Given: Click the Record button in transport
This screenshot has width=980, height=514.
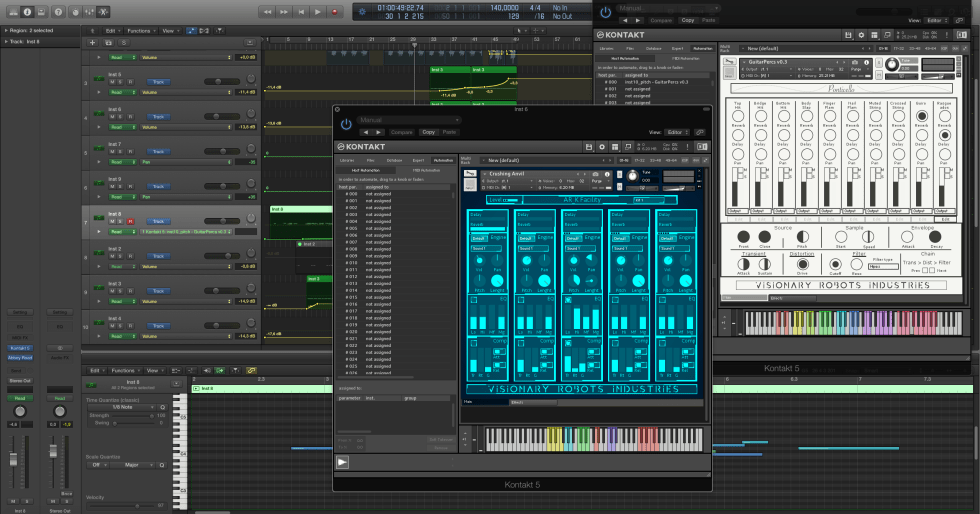Looking at the screenshot, I should (x=333, y=12).
